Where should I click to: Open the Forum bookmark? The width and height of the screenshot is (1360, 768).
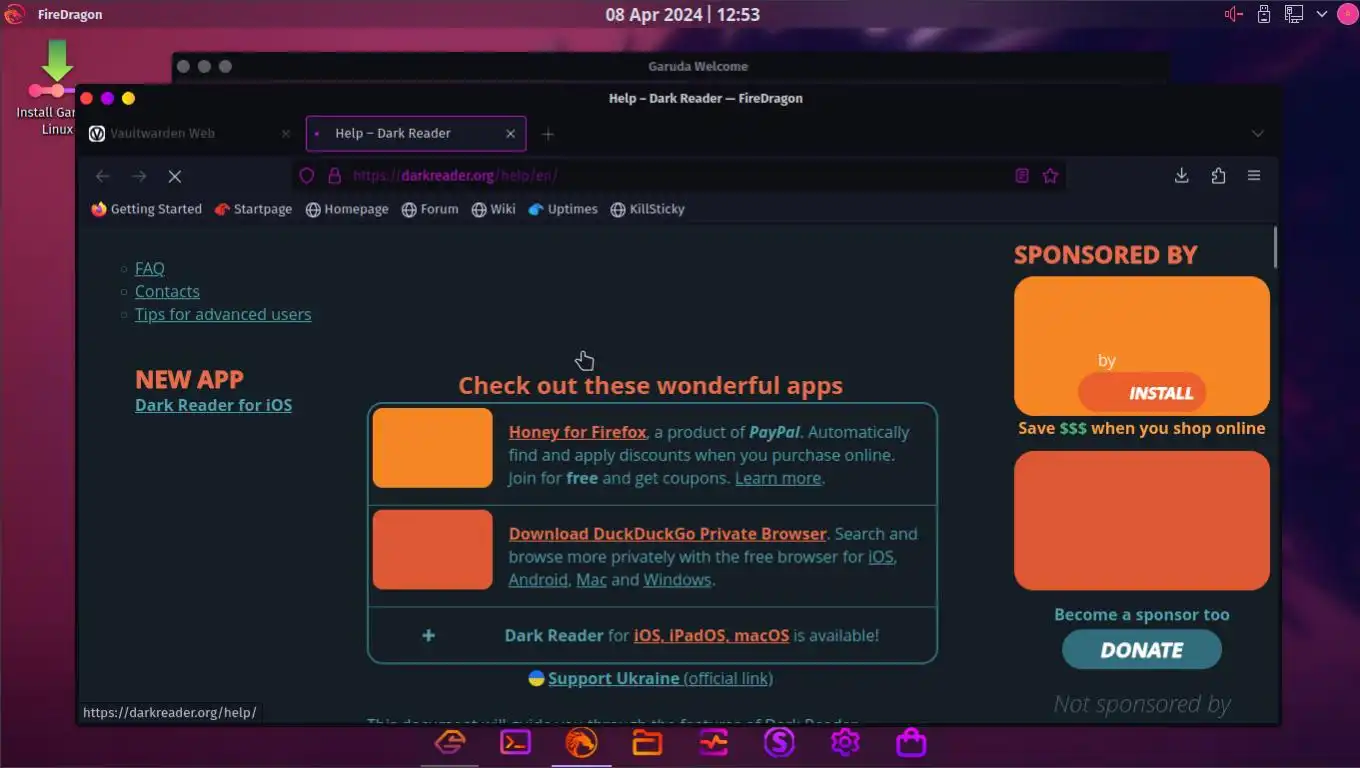[x=430, y=209]
